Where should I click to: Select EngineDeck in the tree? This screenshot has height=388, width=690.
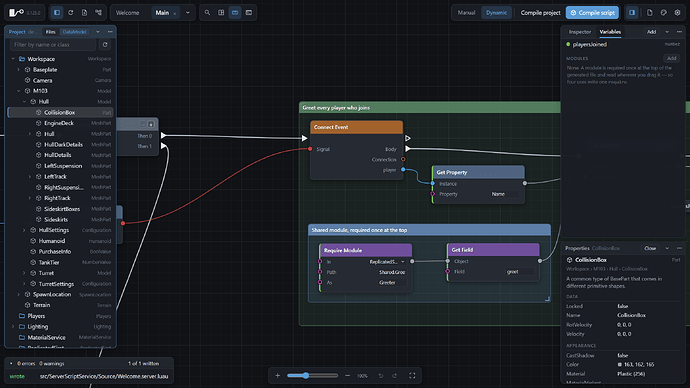(x=60, y=123)
